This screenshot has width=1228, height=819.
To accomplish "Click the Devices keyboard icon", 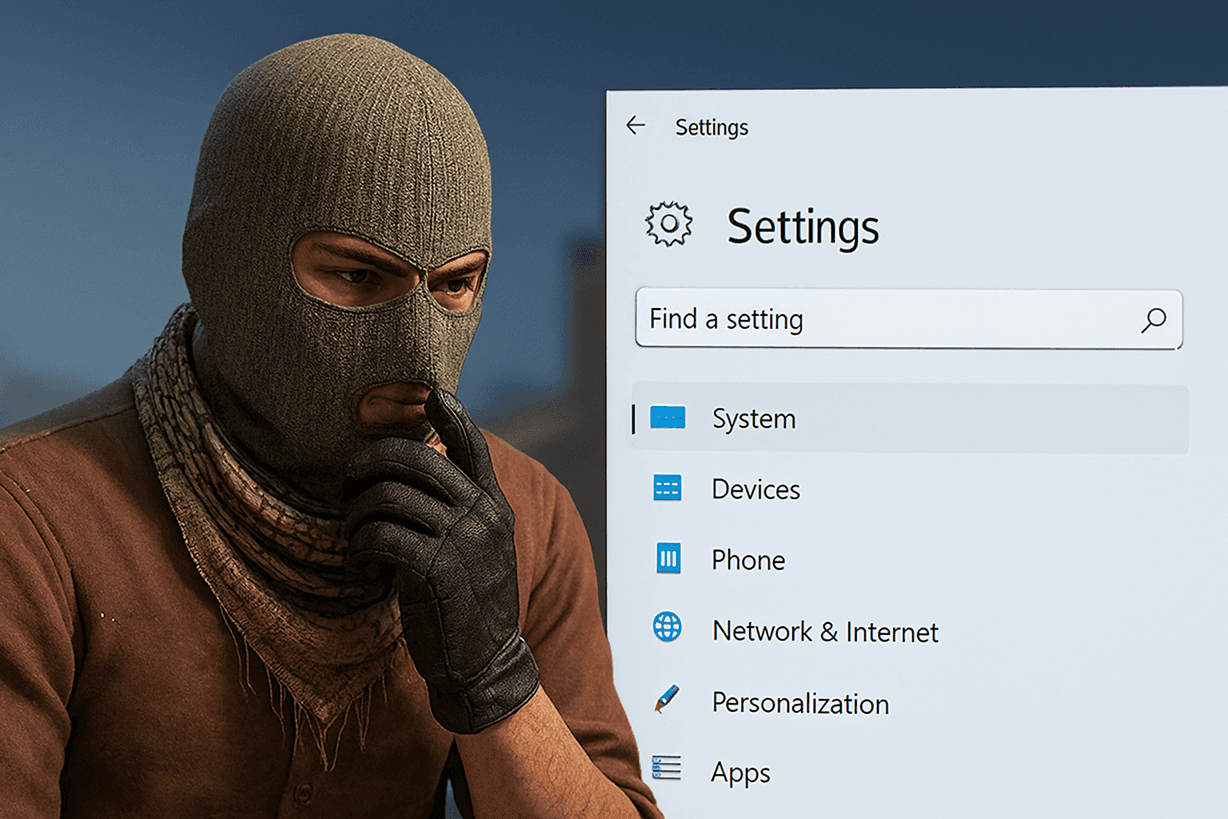I will pos(667,488).
